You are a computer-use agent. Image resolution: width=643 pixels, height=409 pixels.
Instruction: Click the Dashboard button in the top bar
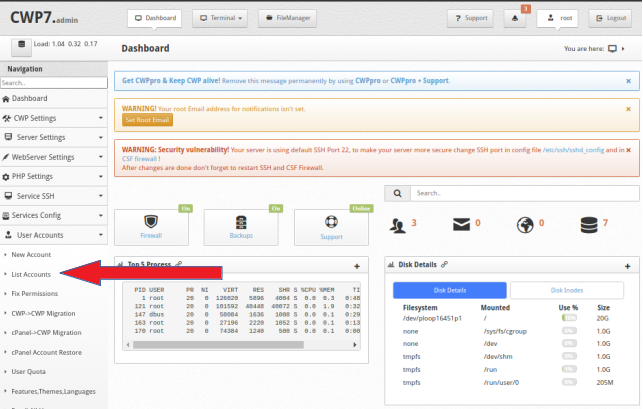click(x=155, y=18)
